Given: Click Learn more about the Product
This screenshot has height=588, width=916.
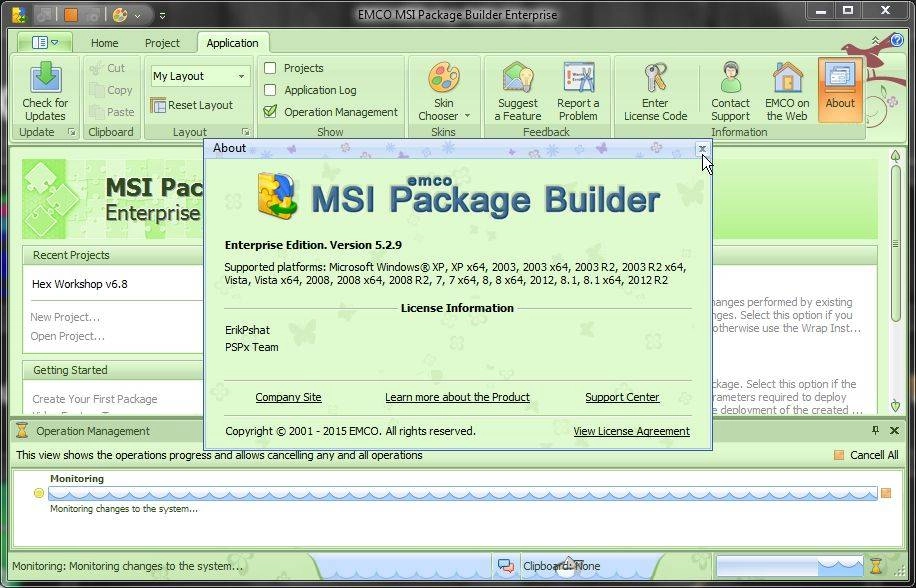Looking at the screenshot, I should click(457, 397).
